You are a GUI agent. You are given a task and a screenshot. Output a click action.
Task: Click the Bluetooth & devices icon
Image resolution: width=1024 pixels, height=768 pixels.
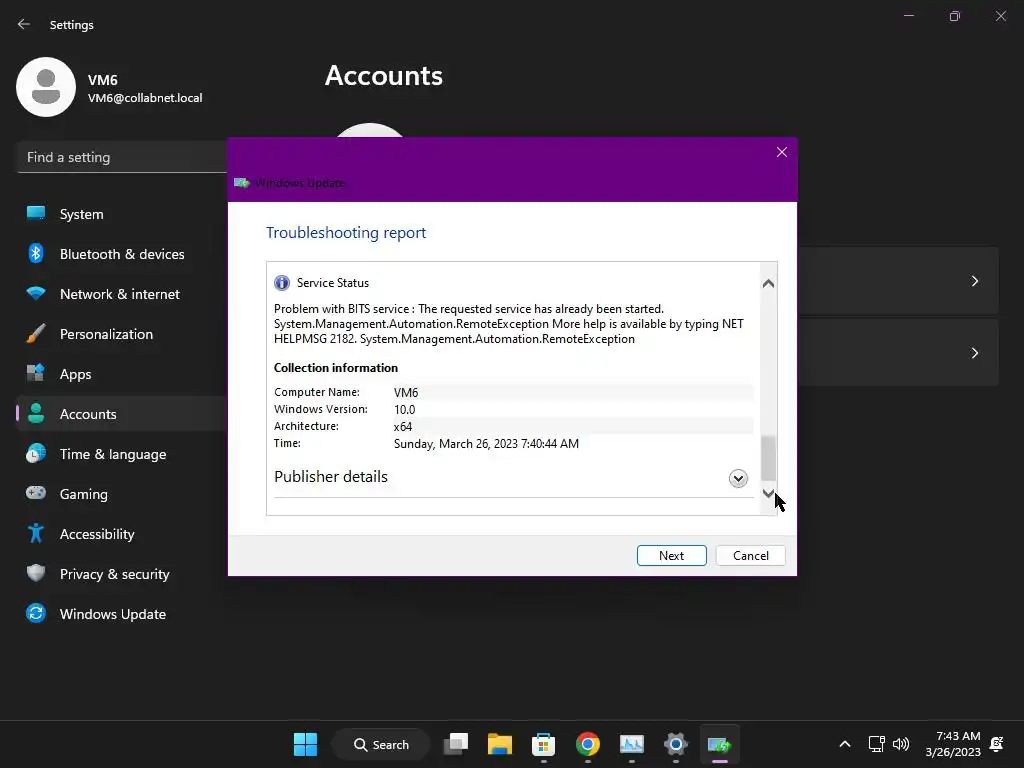(x=36, y=253)
